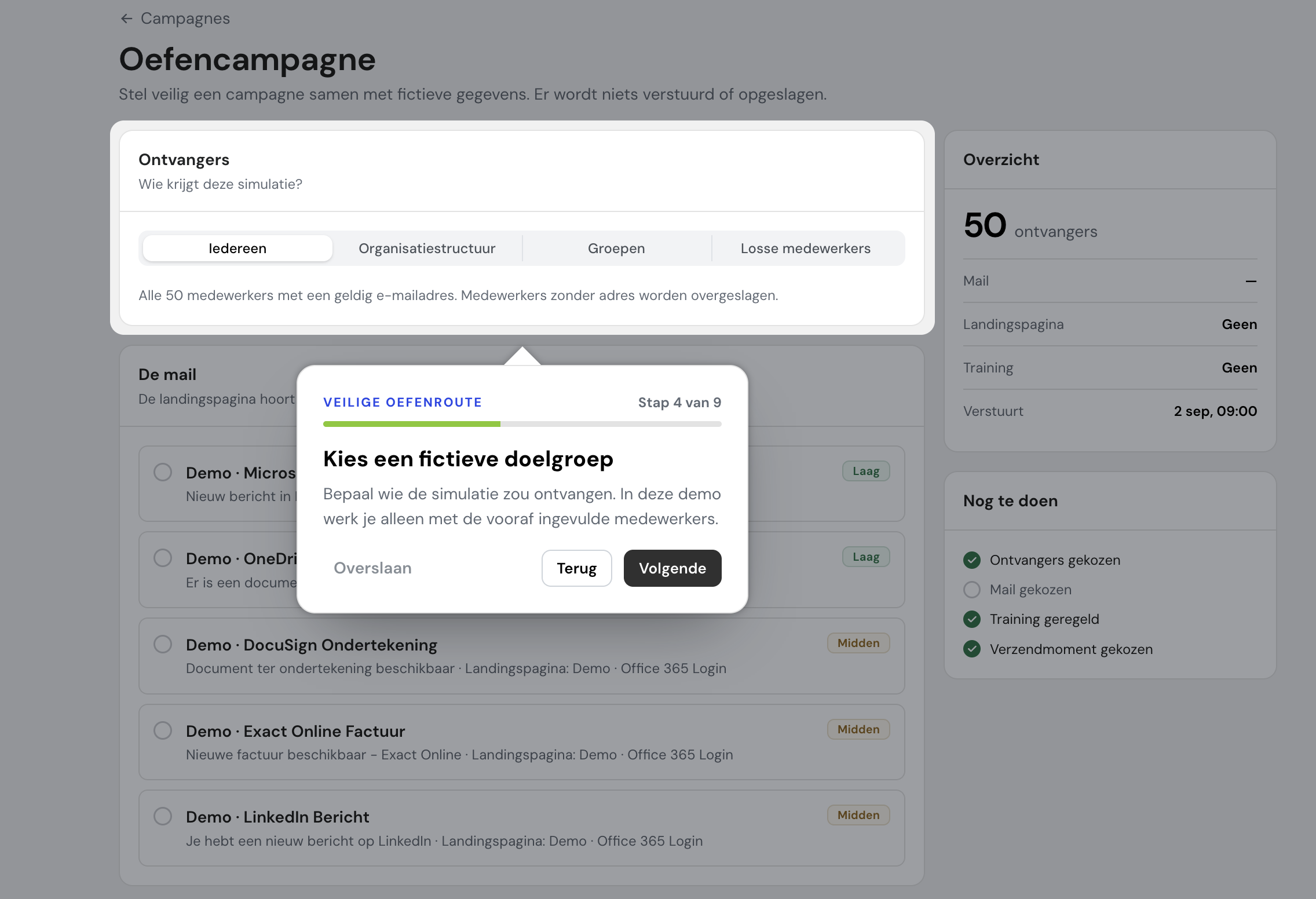Click the Mail row dash value
Image resolution: width=1316 pixels, height=899 pixels.
point(1251,281)
